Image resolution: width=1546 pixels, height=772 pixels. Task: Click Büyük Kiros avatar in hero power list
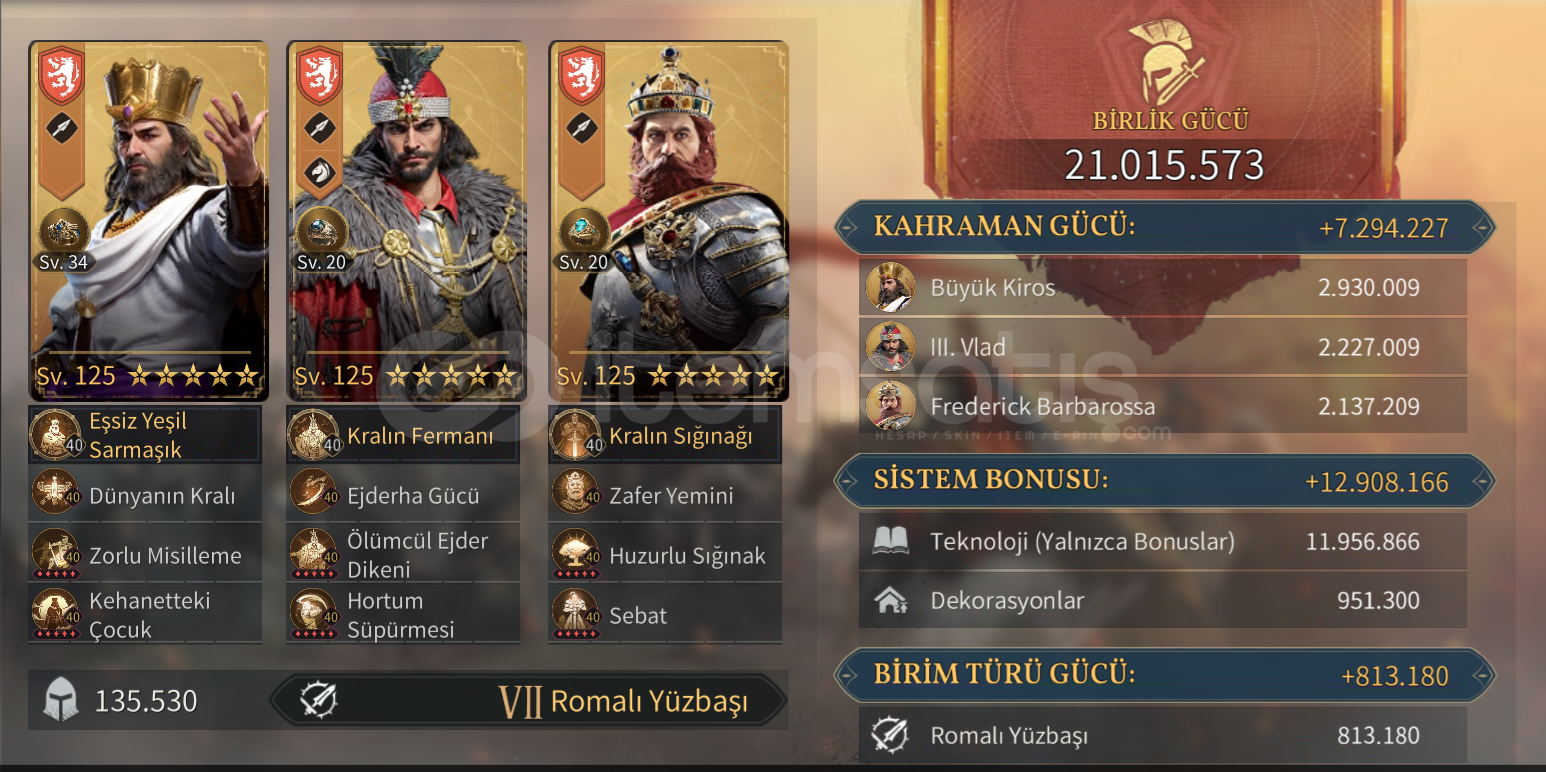890,288
